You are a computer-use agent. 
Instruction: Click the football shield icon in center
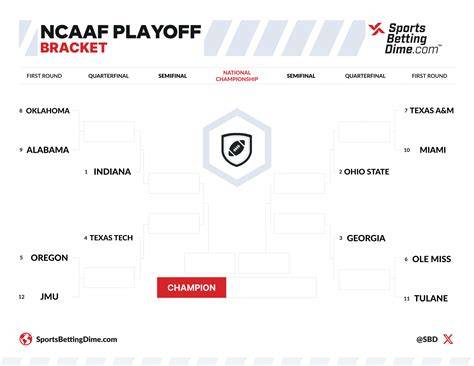tap(237, 149)
